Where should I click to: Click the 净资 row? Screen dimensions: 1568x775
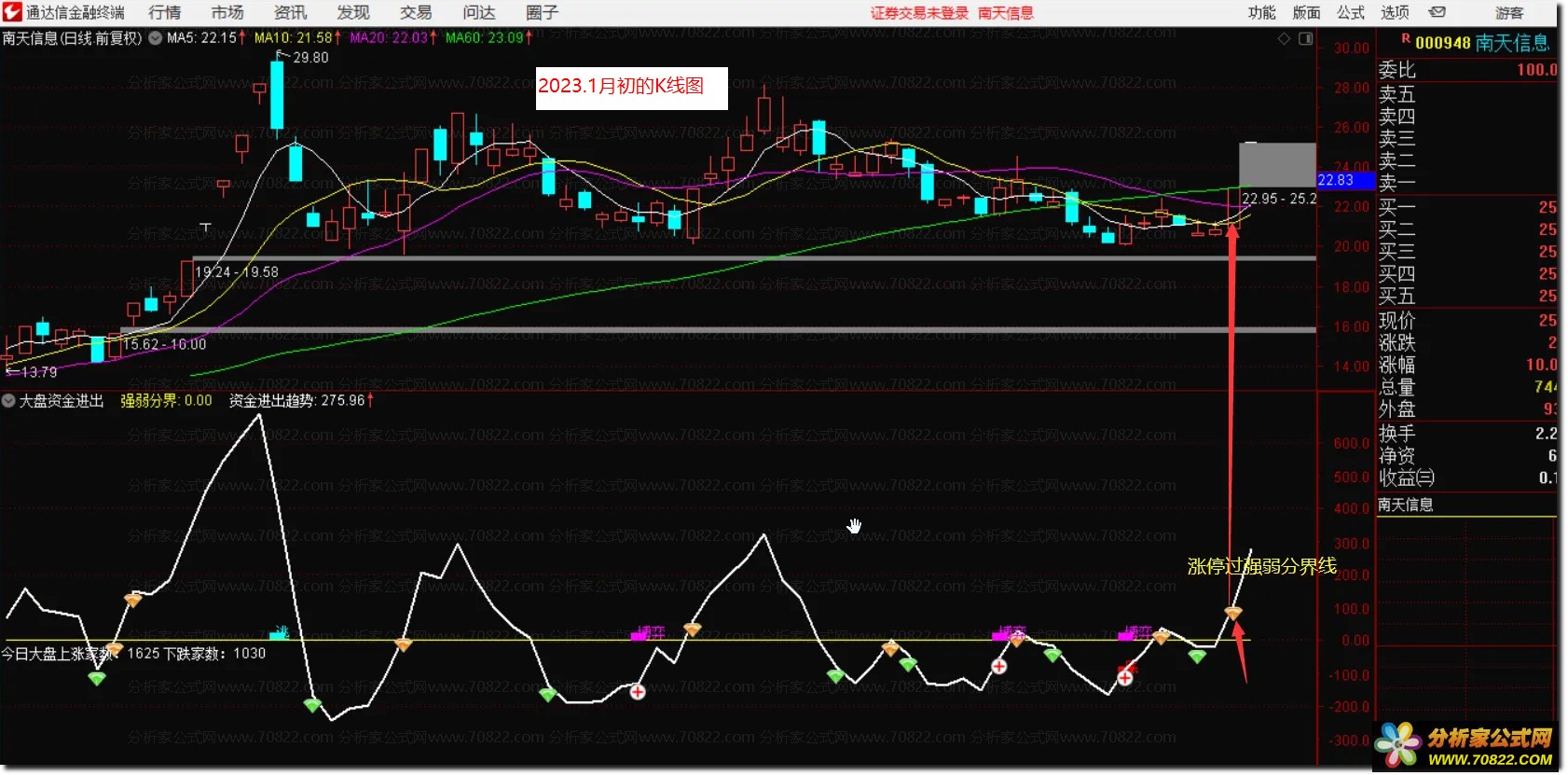click(x=1466, y=456)
